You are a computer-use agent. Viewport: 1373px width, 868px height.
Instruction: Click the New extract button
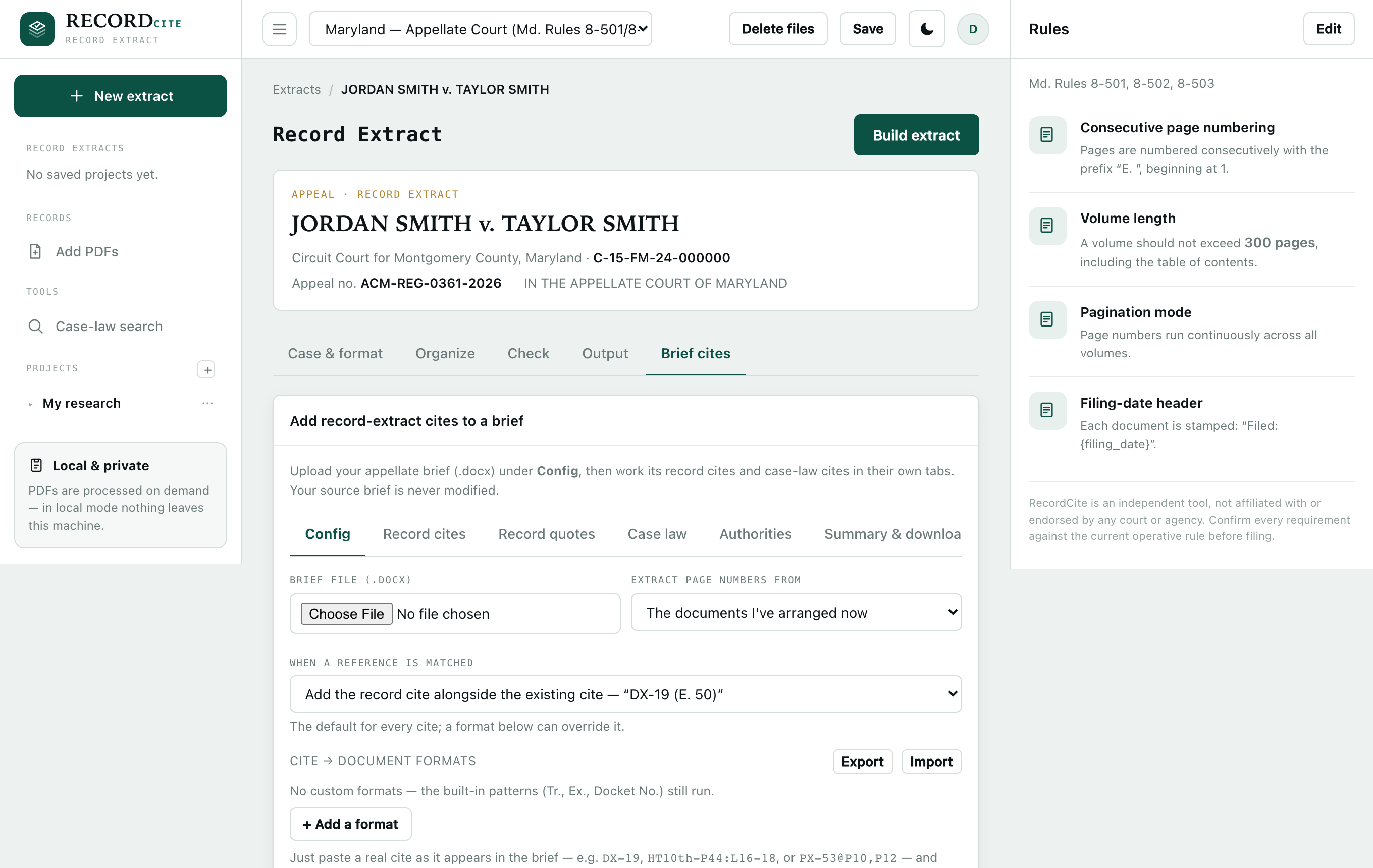click(120, 96)
